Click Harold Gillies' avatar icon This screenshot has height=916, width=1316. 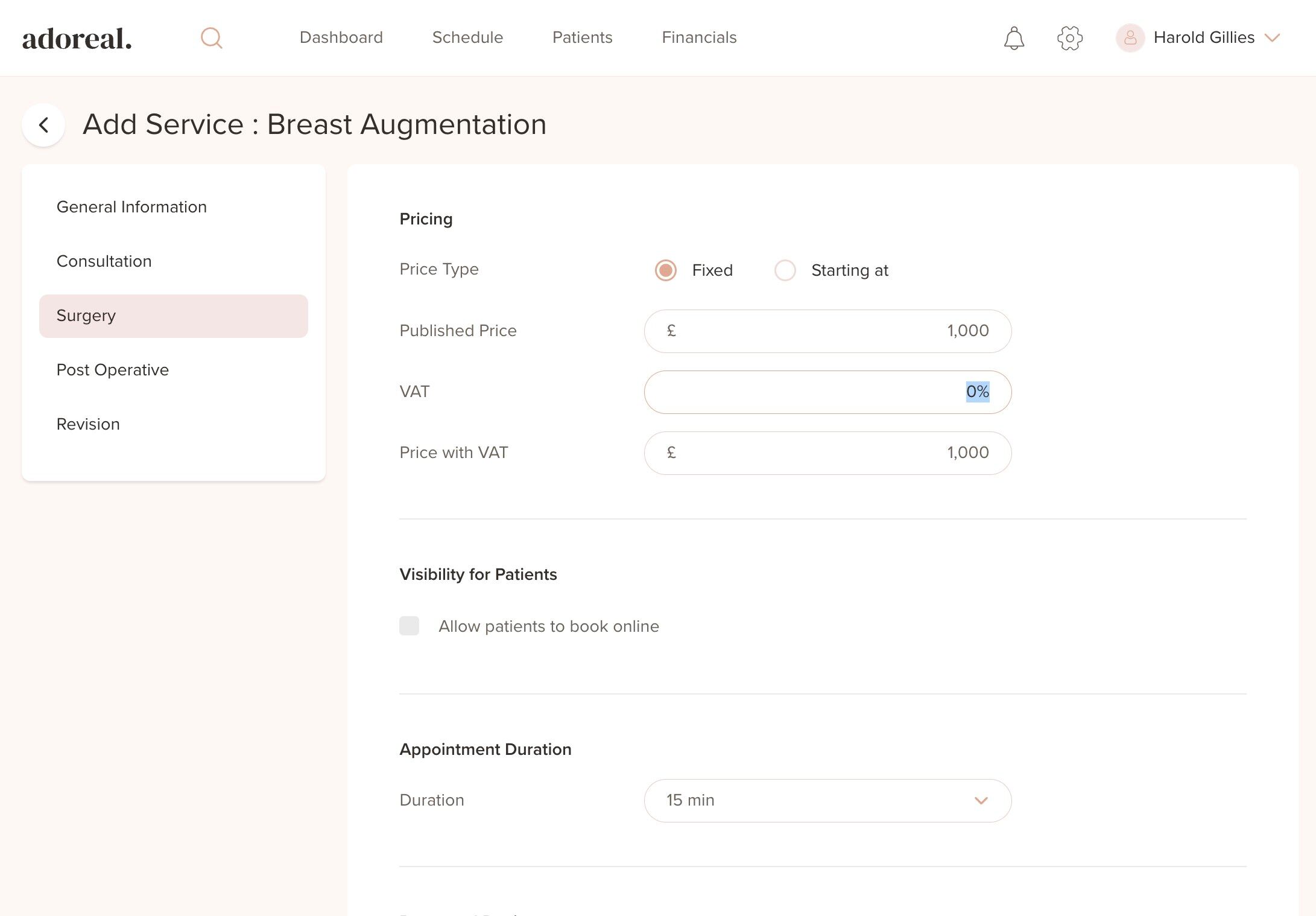pos(1130,38)
